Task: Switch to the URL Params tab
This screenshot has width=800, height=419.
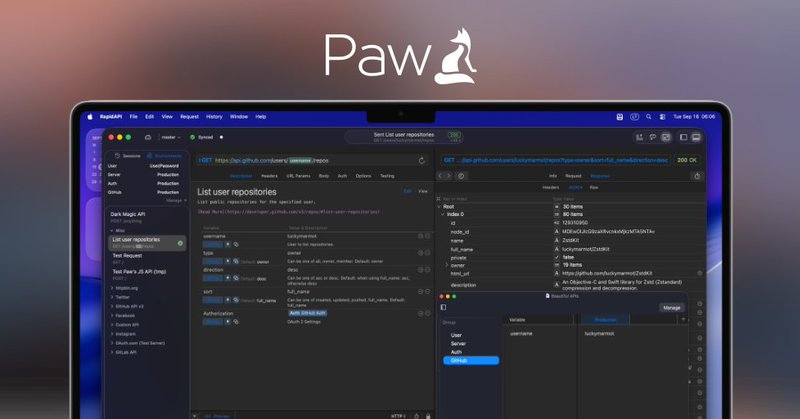Action: click(x=298, y=176)
